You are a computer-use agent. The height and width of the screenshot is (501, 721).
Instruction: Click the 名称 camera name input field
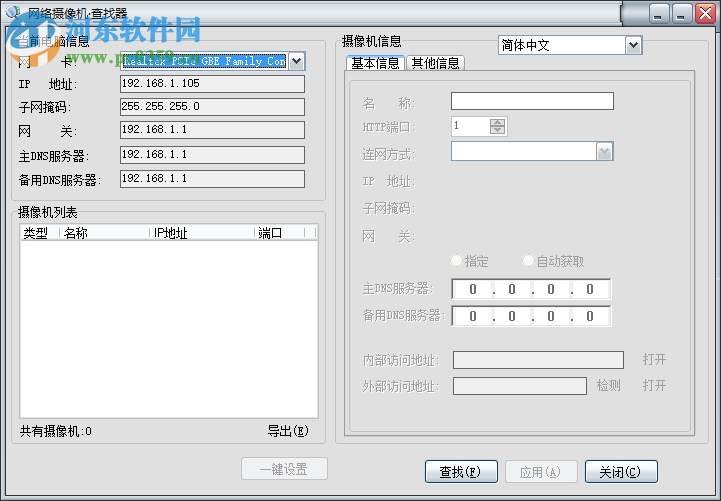pos(532,101)
